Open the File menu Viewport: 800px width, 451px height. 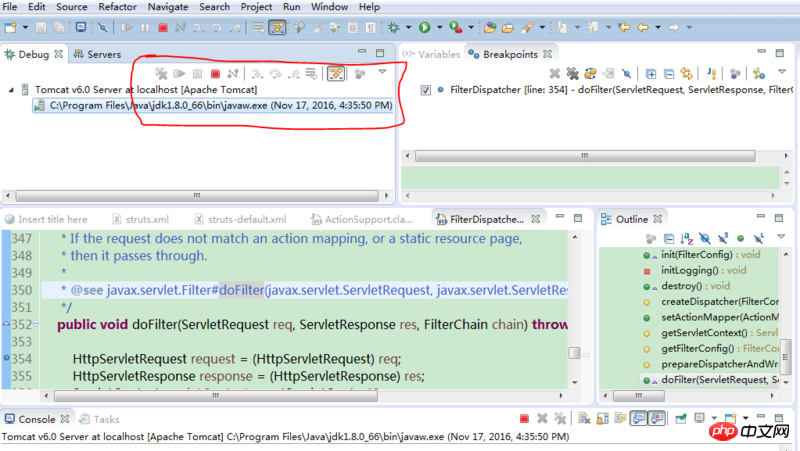10,7
